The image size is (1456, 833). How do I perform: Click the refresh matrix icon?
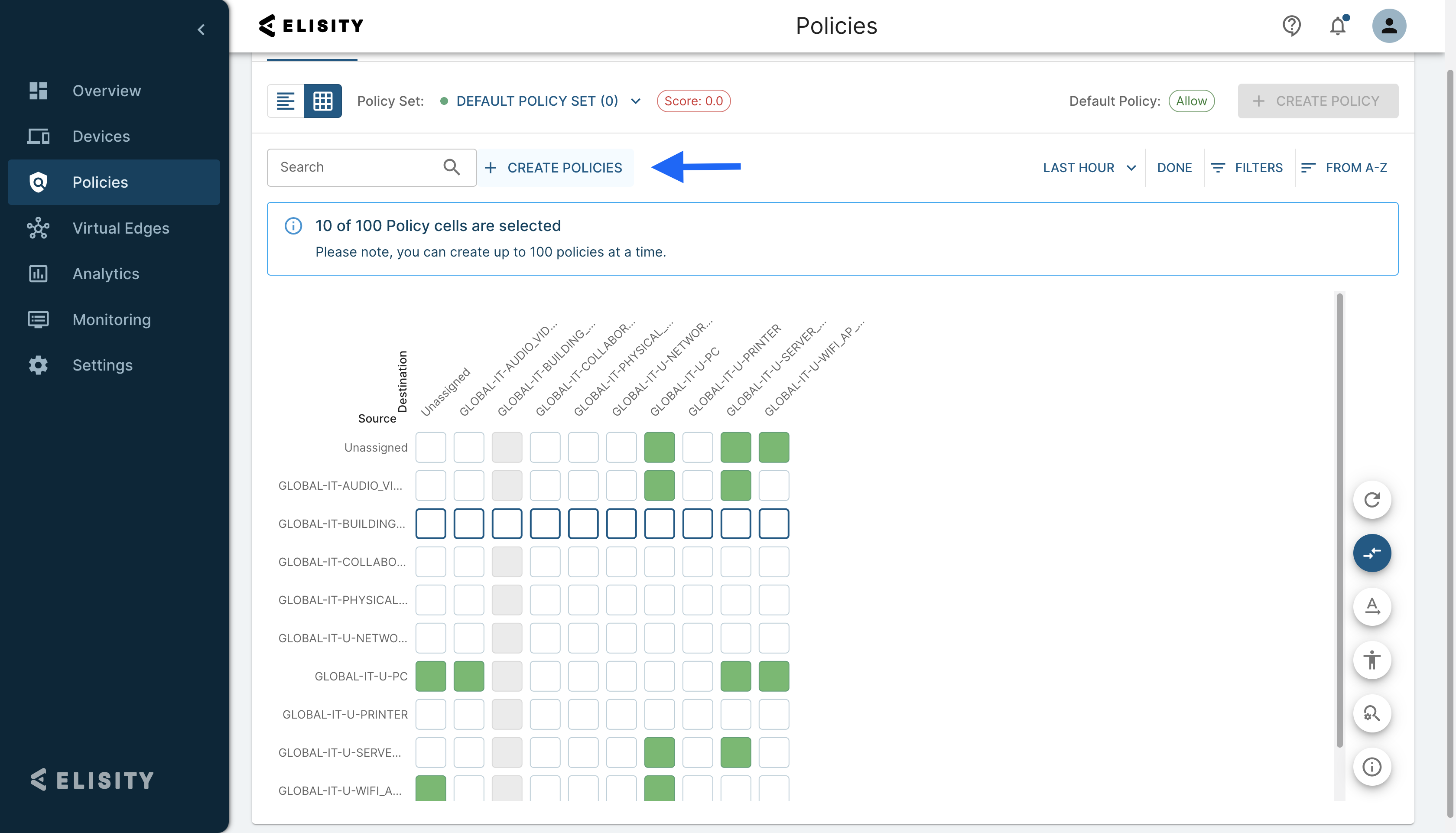[1372, 500]
